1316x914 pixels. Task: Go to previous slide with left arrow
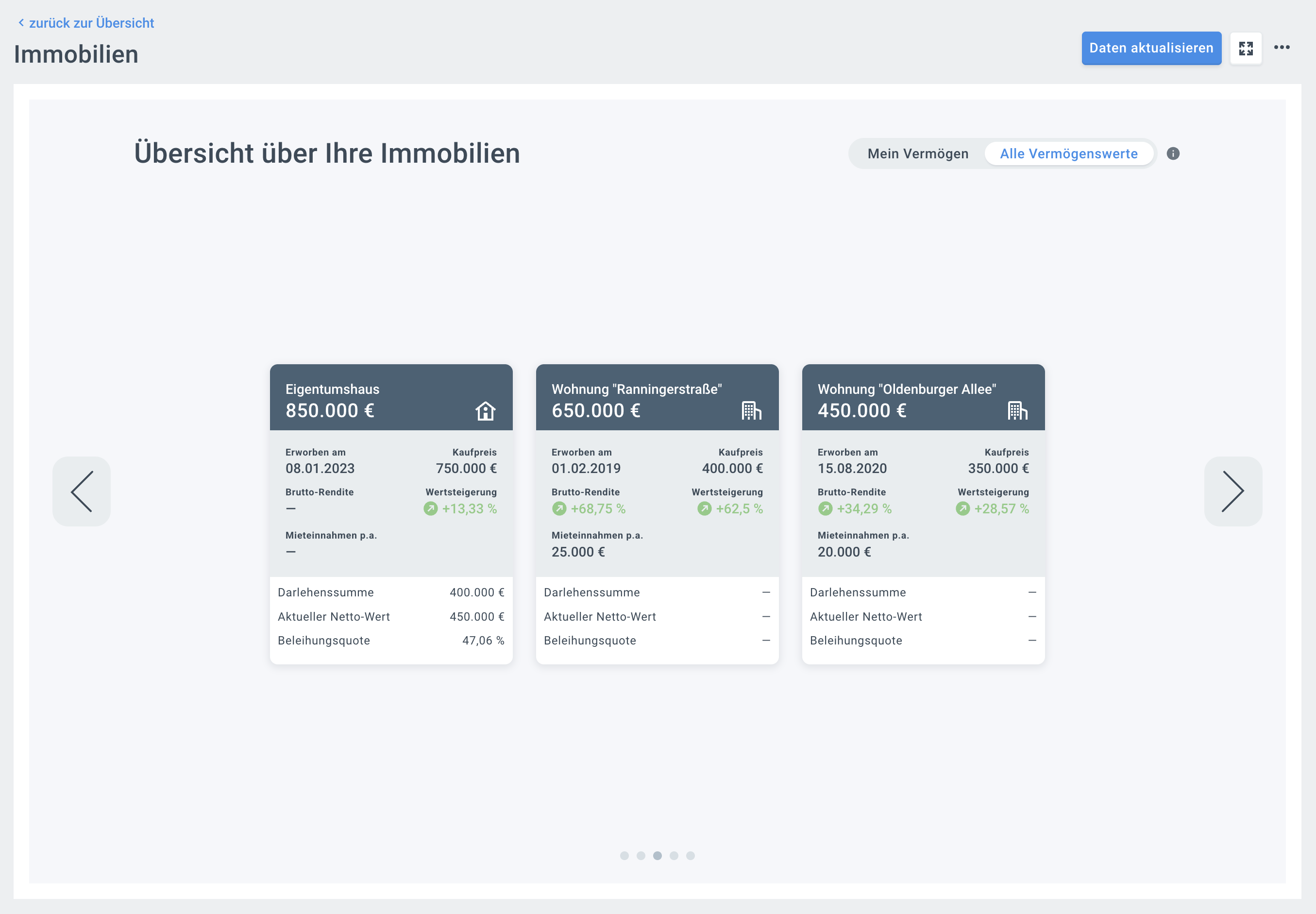pos(81,491)
